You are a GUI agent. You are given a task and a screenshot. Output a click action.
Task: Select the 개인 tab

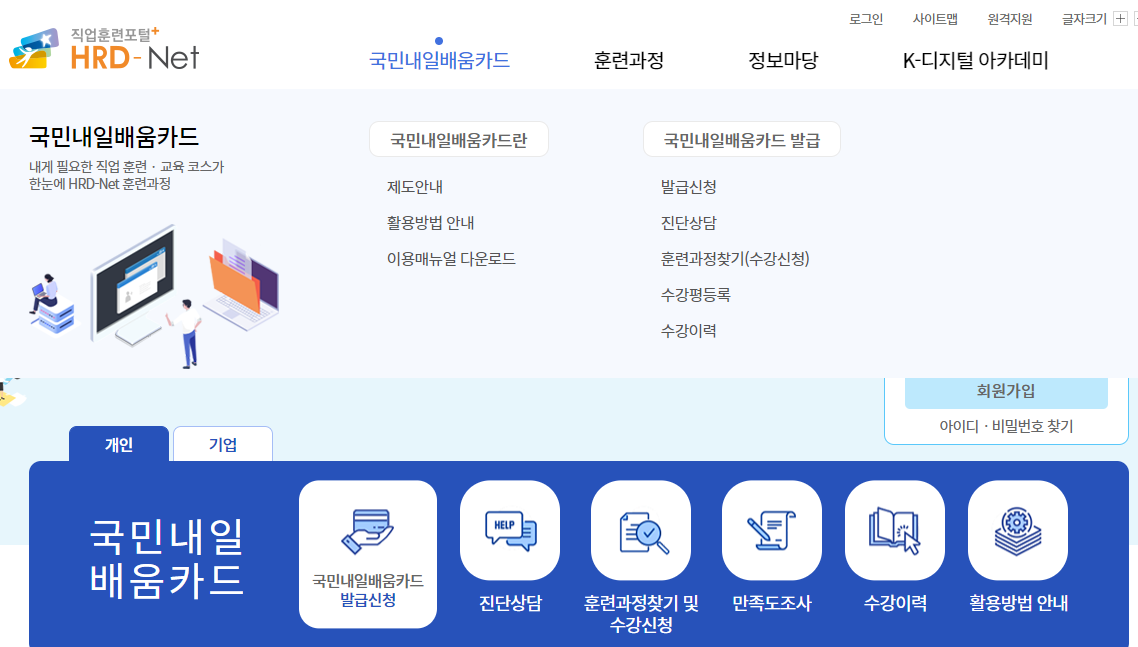[x=119, y=444]
